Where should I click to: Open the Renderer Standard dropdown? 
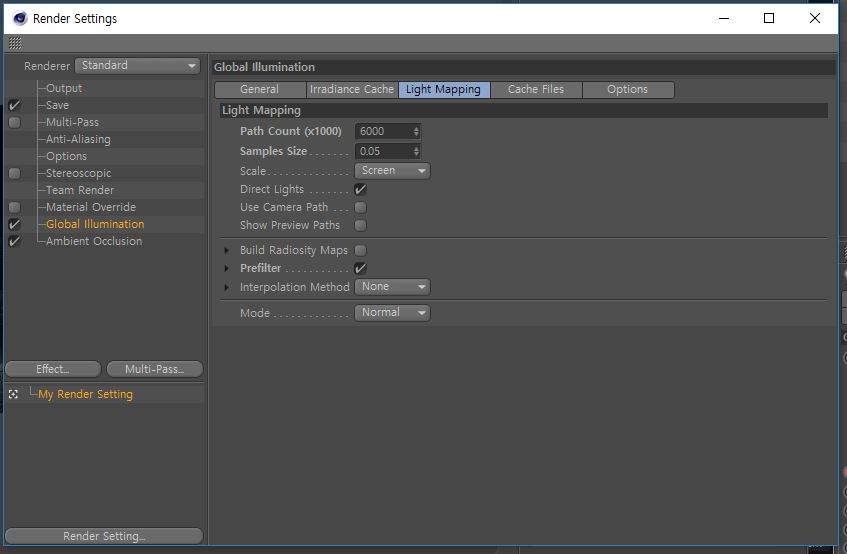(138, 65)
